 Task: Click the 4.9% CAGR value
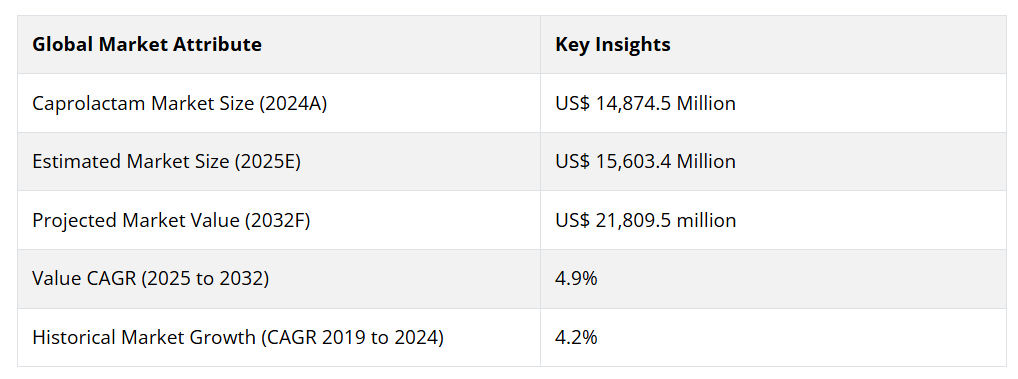click(x=576, y=278)
